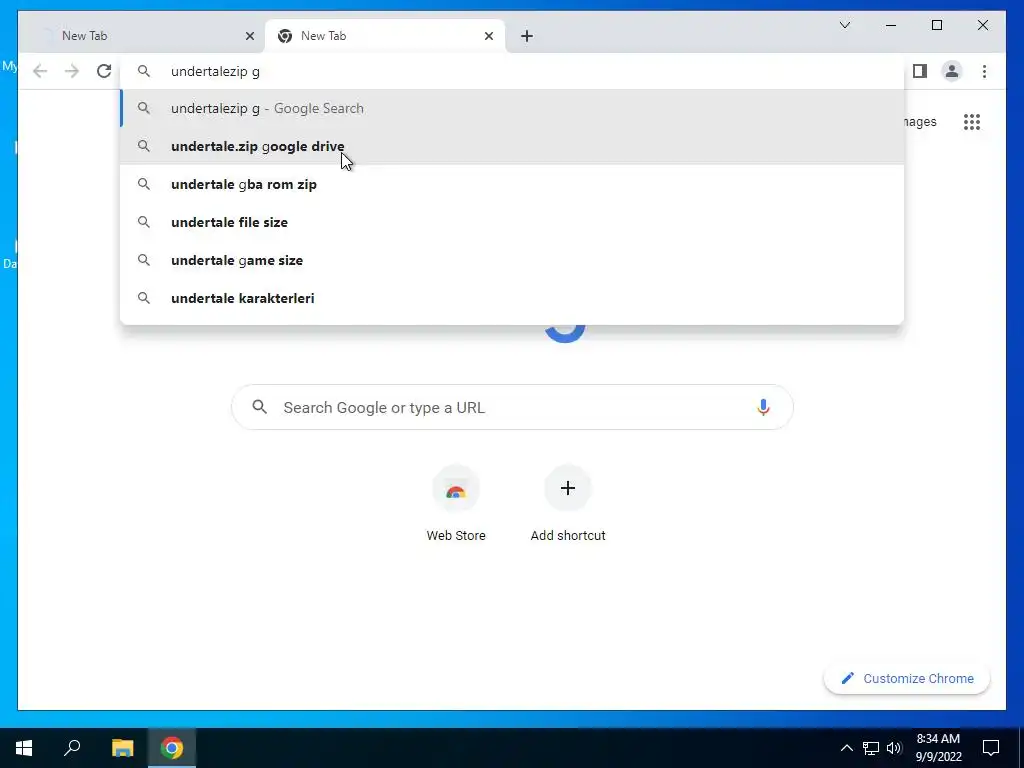Click the Images link

point(921,121)
